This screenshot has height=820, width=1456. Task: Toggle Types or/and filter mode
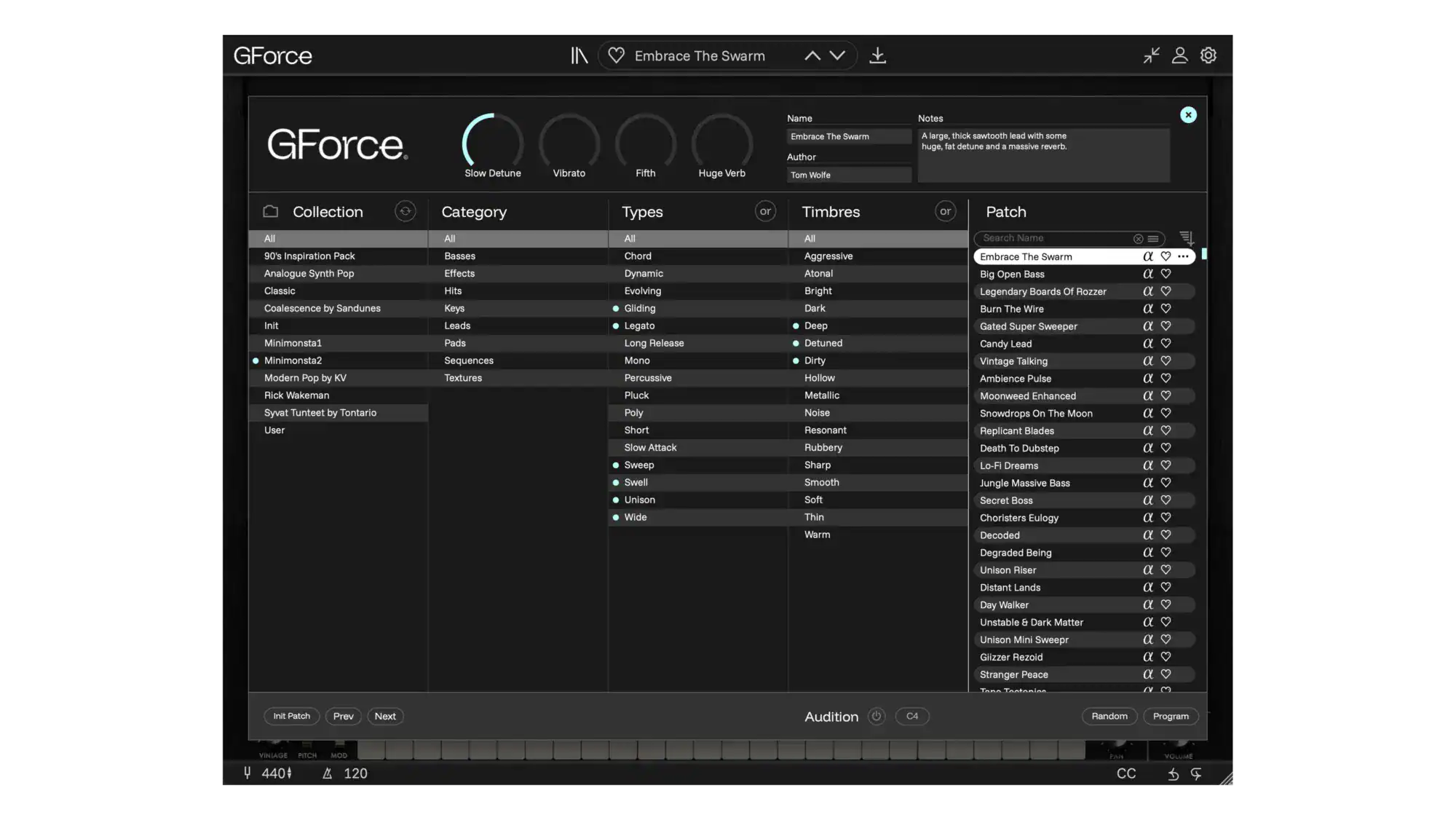(765, 211)
